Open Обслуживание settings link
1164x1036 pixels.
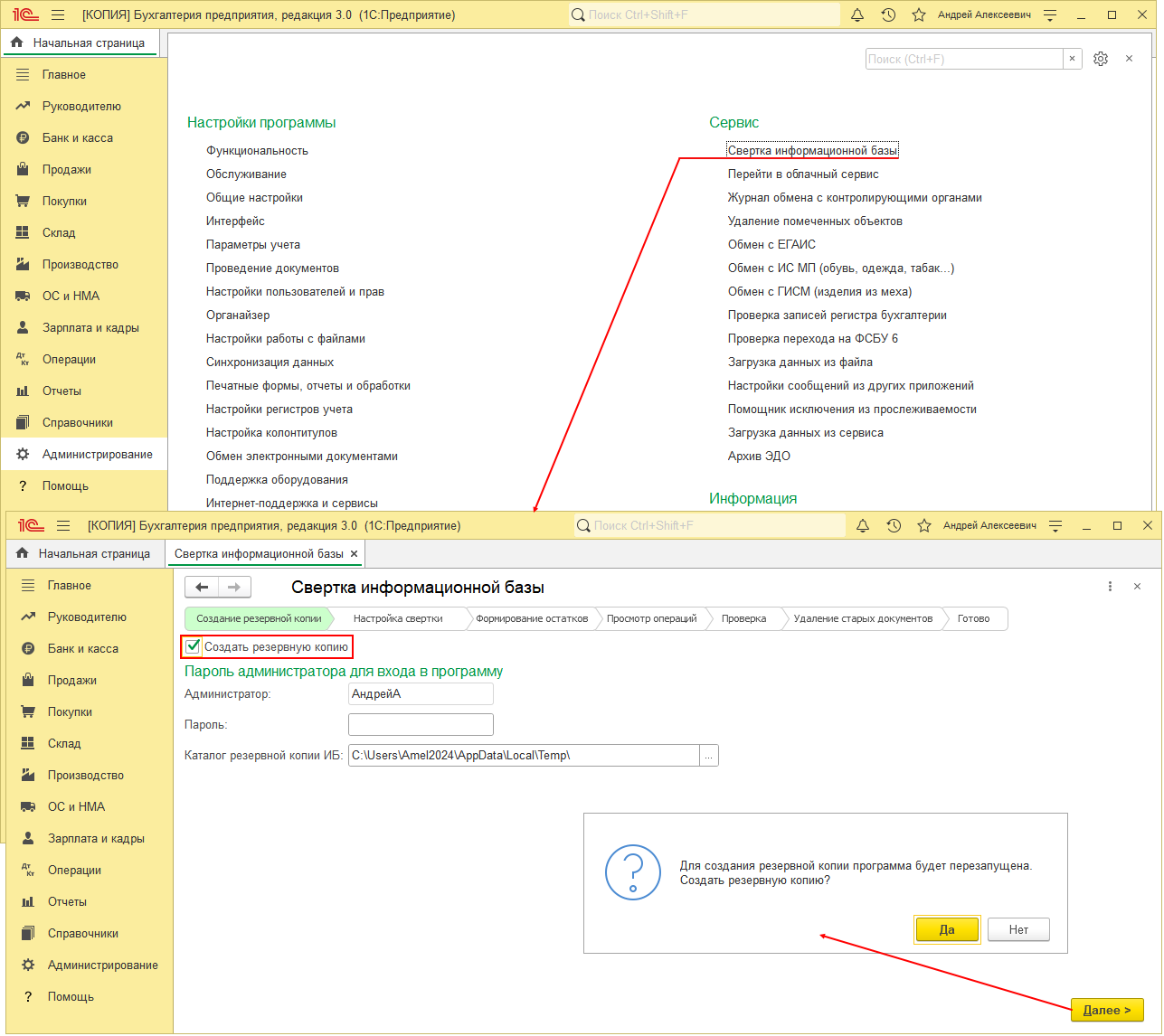click(x=246, y=174)
